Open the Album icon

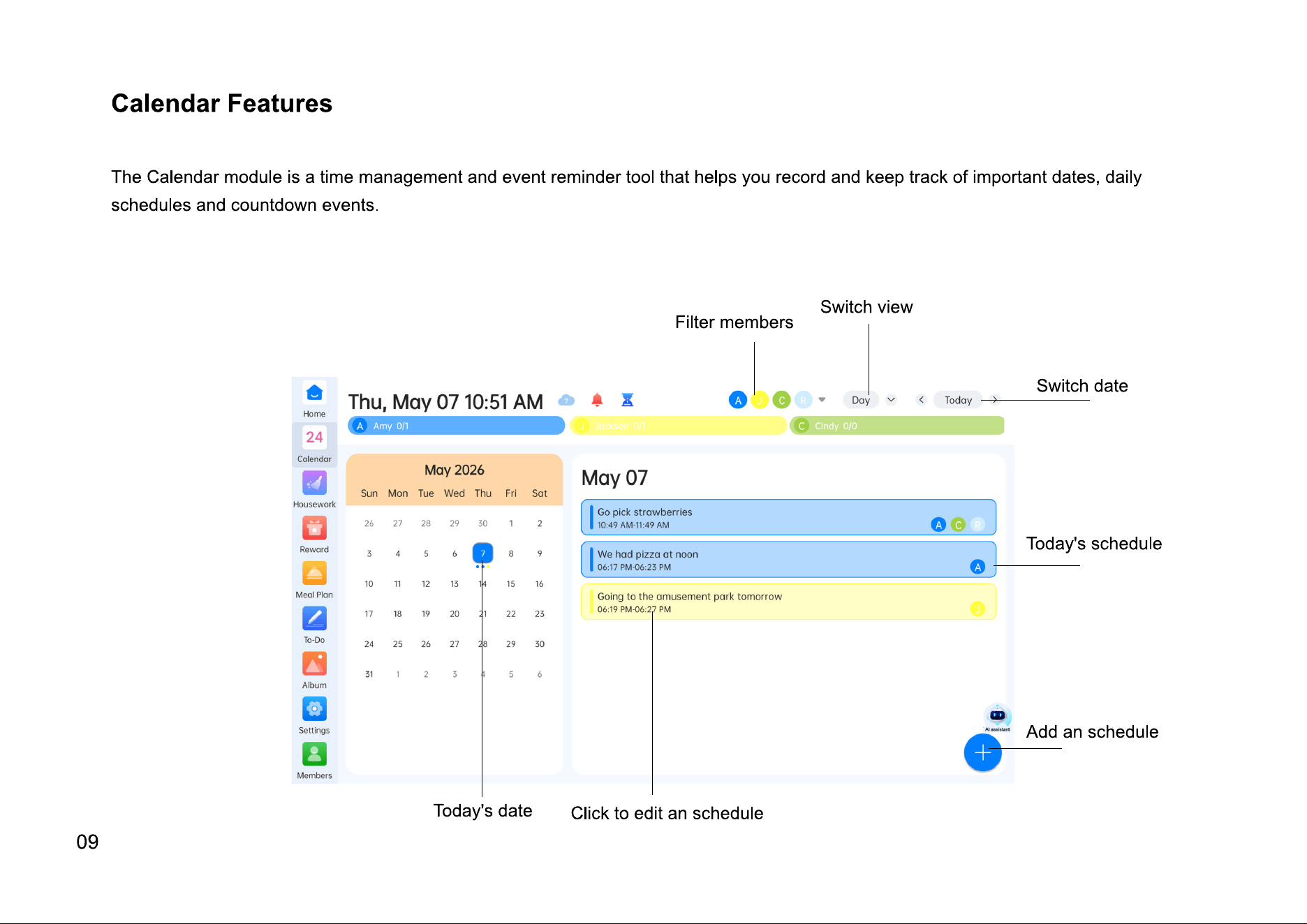tap(314, 664)
